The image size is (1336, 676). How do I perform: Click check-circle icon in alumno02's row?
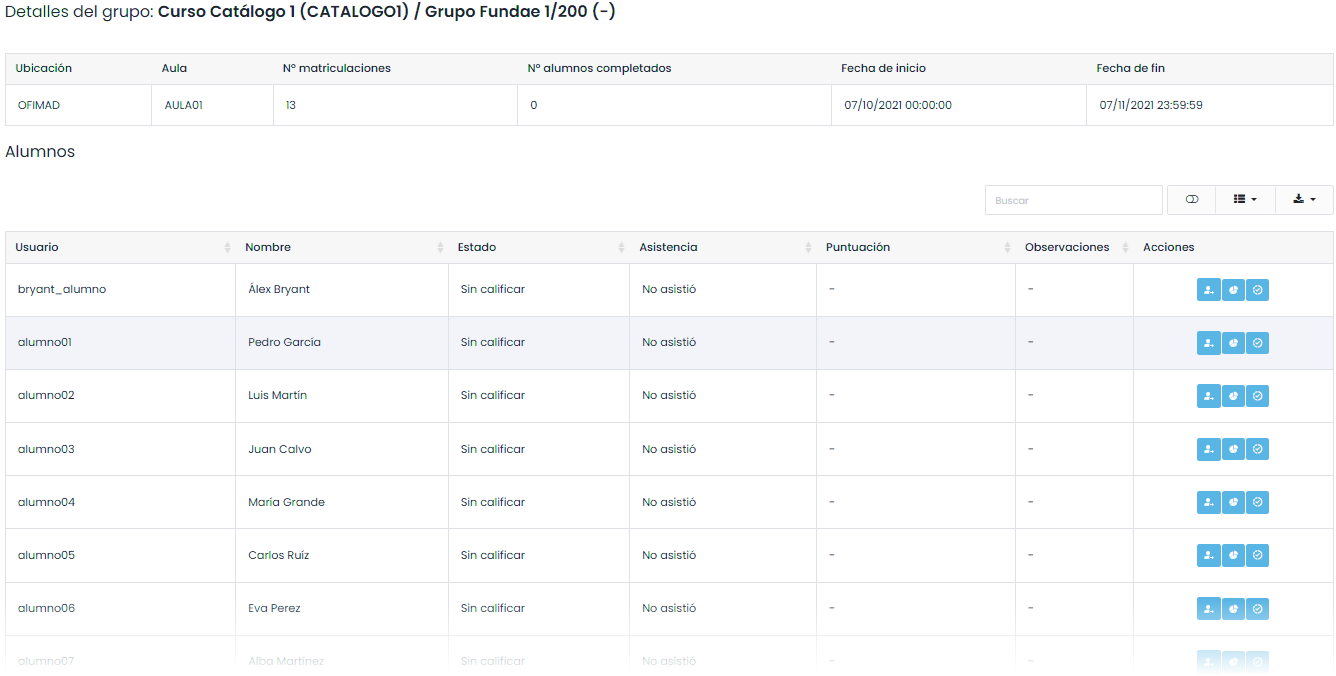tap(1258, 396)
